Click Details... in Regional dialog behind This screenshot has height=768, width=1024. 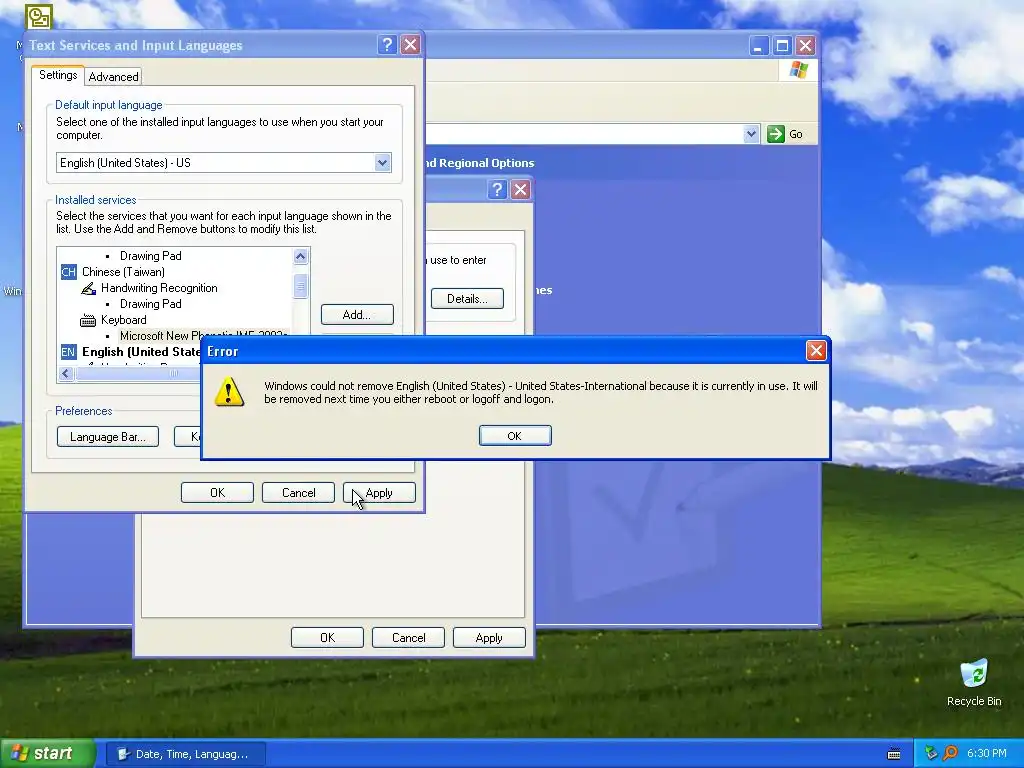(467, 298)
